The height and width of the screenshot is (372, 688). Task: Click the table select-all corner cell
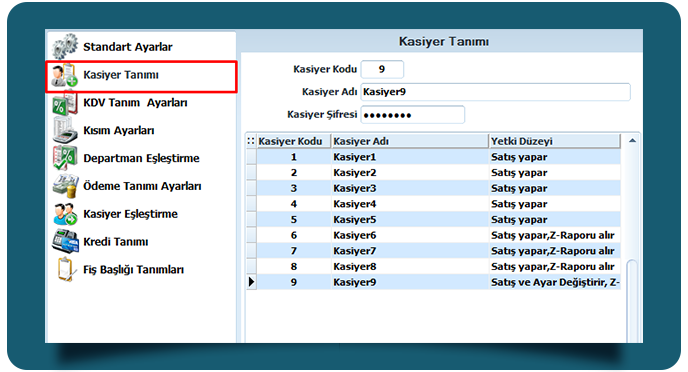(251, 141)
